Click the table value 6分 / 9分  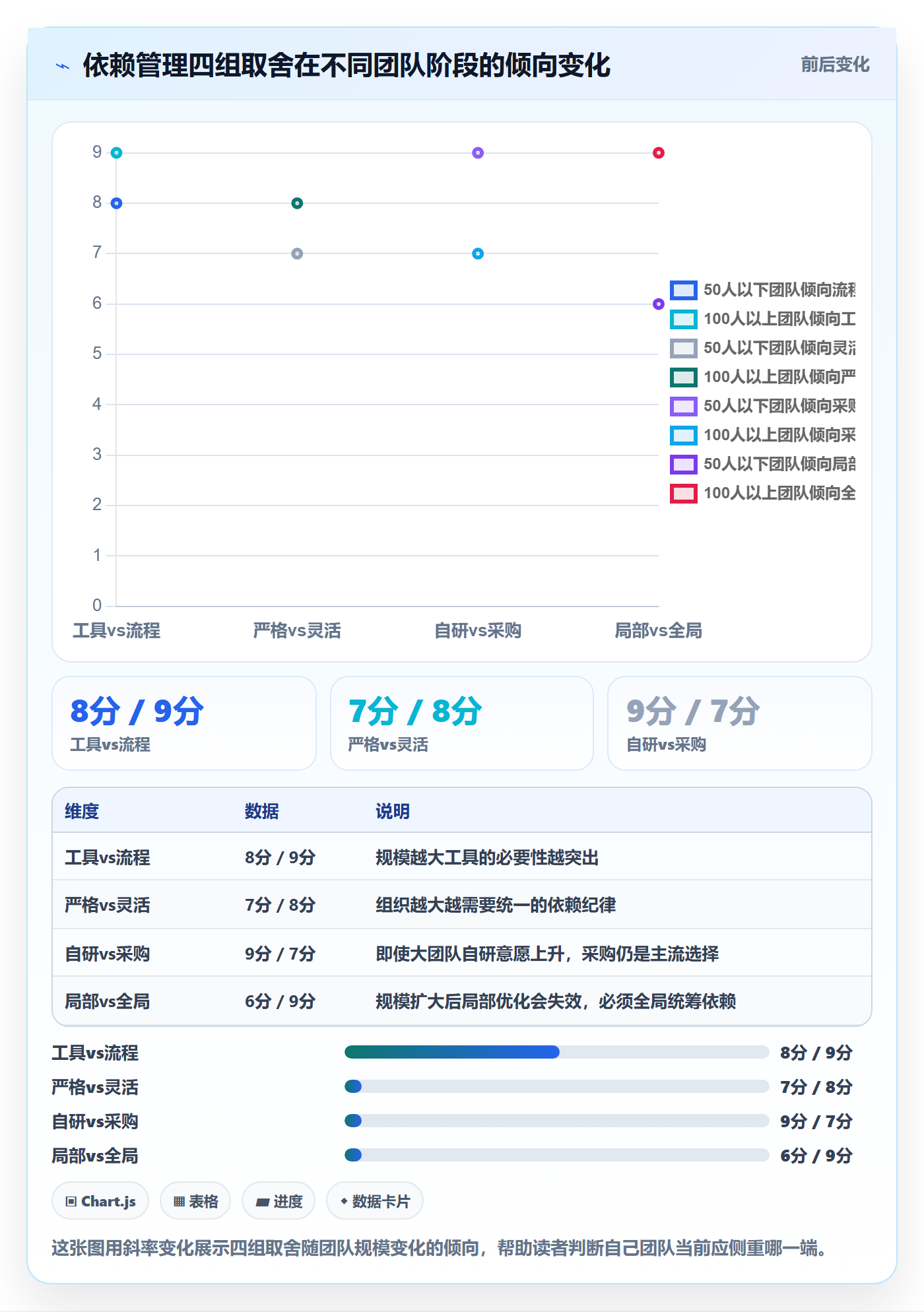(x=280, y=1001)
